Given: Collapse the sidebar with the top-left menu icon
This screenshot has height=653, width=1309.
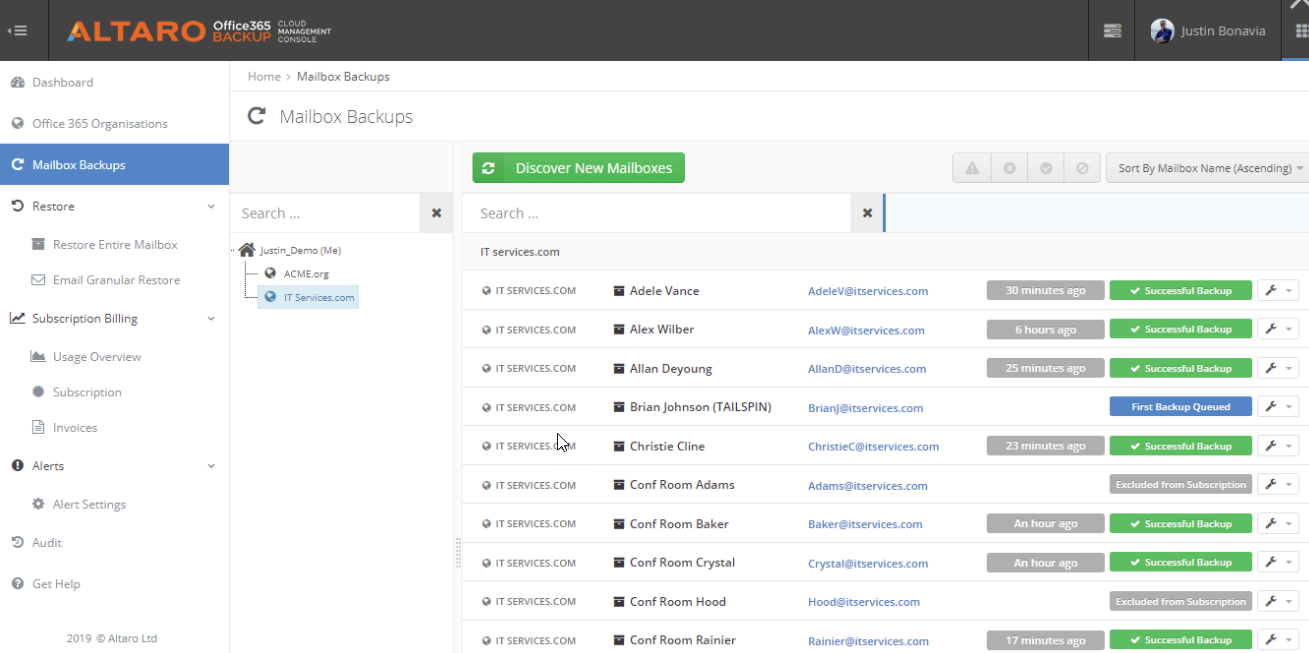Looking at the screenshot, I should (x=17, y=30).
